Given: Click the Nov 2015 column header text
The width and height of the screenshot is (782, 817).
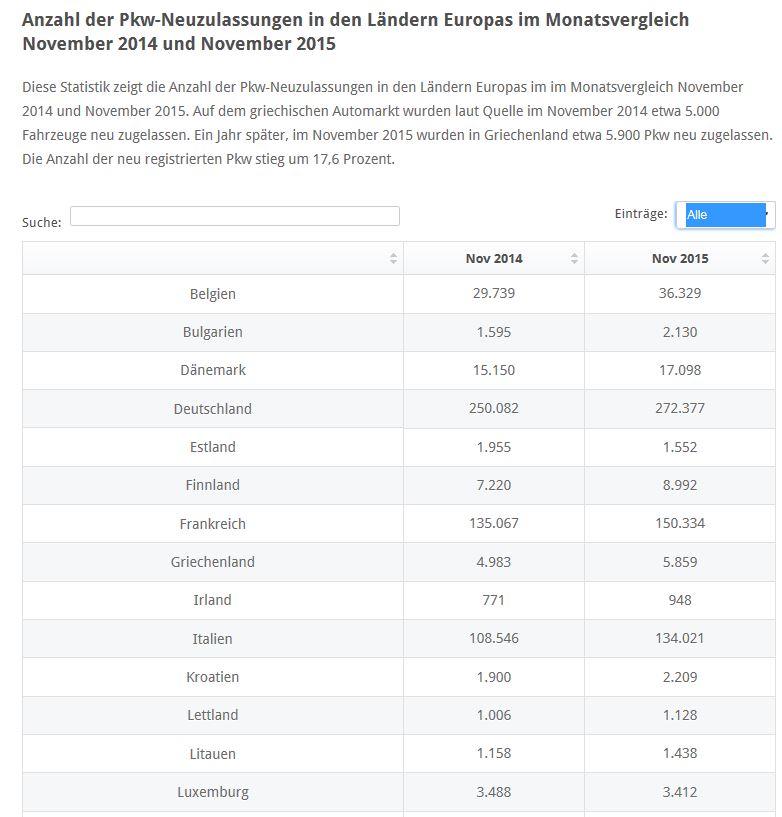Looking at the screenshot, I should pos(680,259).
